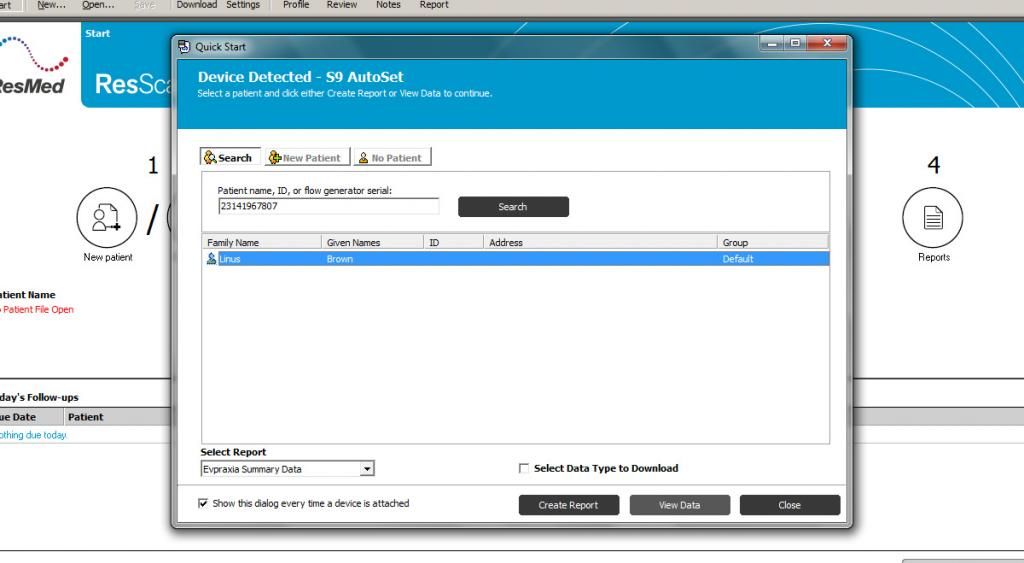Open Notes in the top toolbar
This screenshot has width=1024, height=563.
388,5
